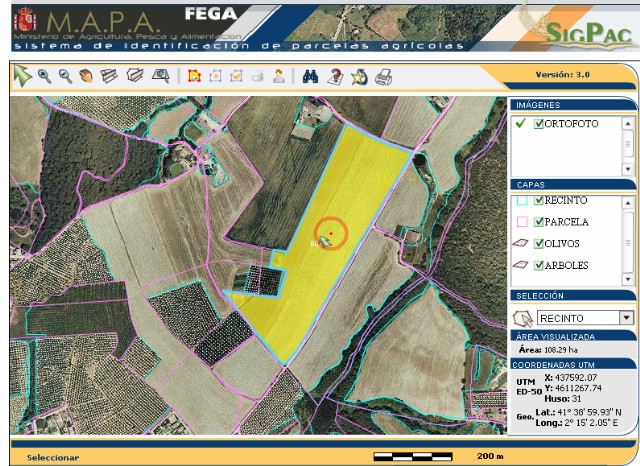Choose the pan hand tool
Screen dimensions: 640x466
click(x=86, y=75)
